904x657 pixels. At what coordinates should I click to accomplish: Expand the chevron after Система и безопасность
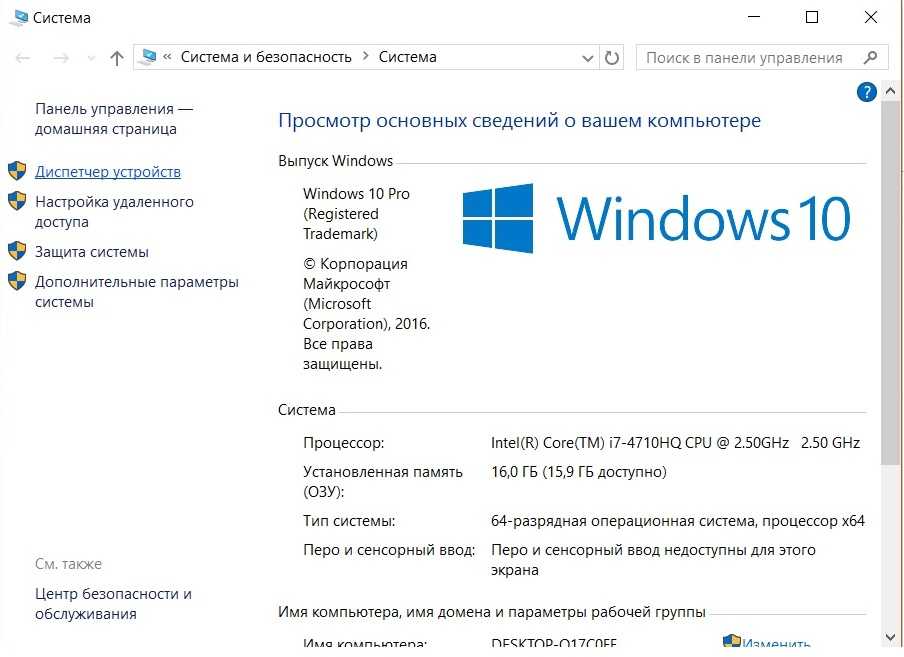coord(366,57)
